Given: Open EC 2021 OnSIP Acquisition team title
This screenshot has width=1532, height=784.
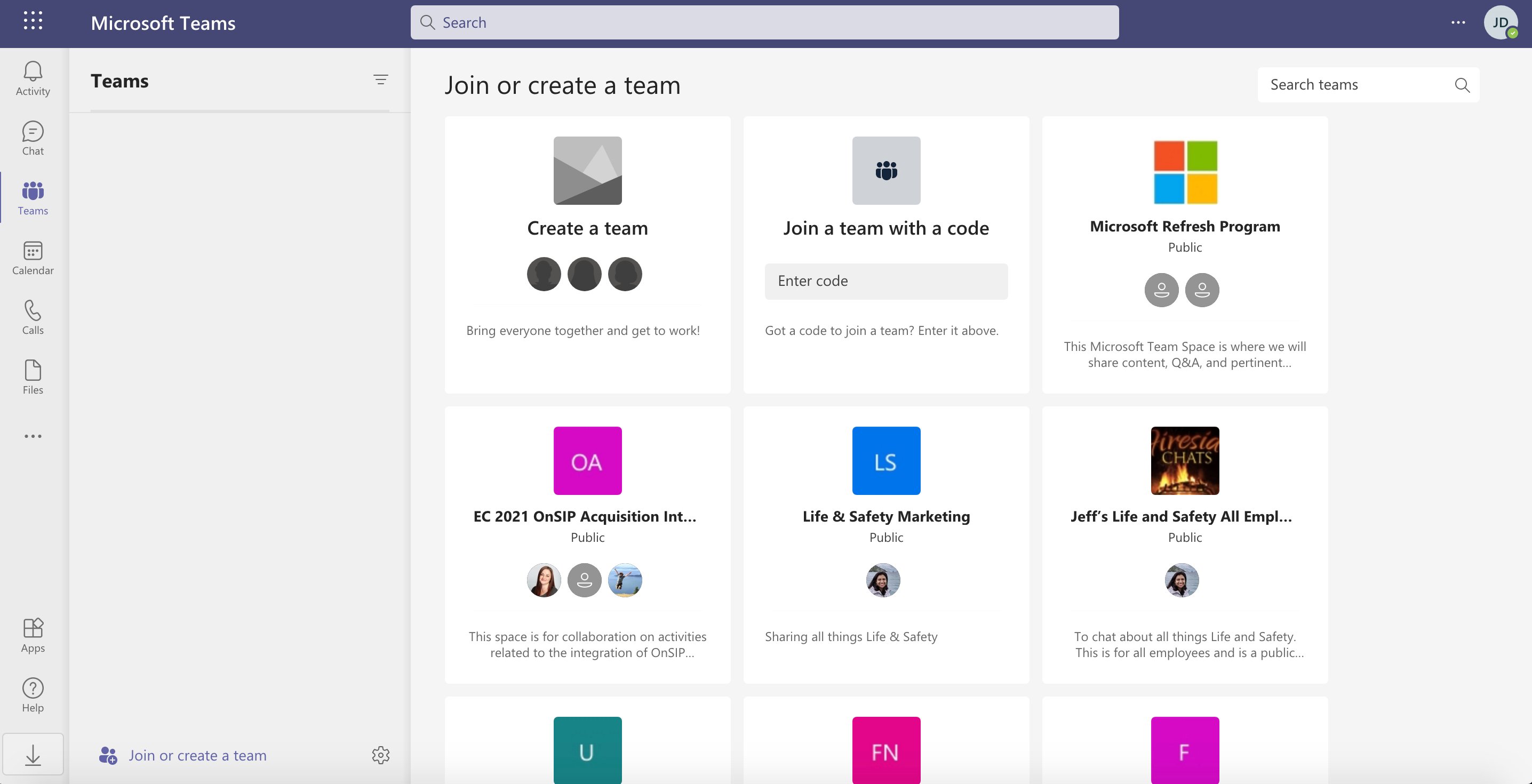Looking at the screenshot, I should 585,516.
